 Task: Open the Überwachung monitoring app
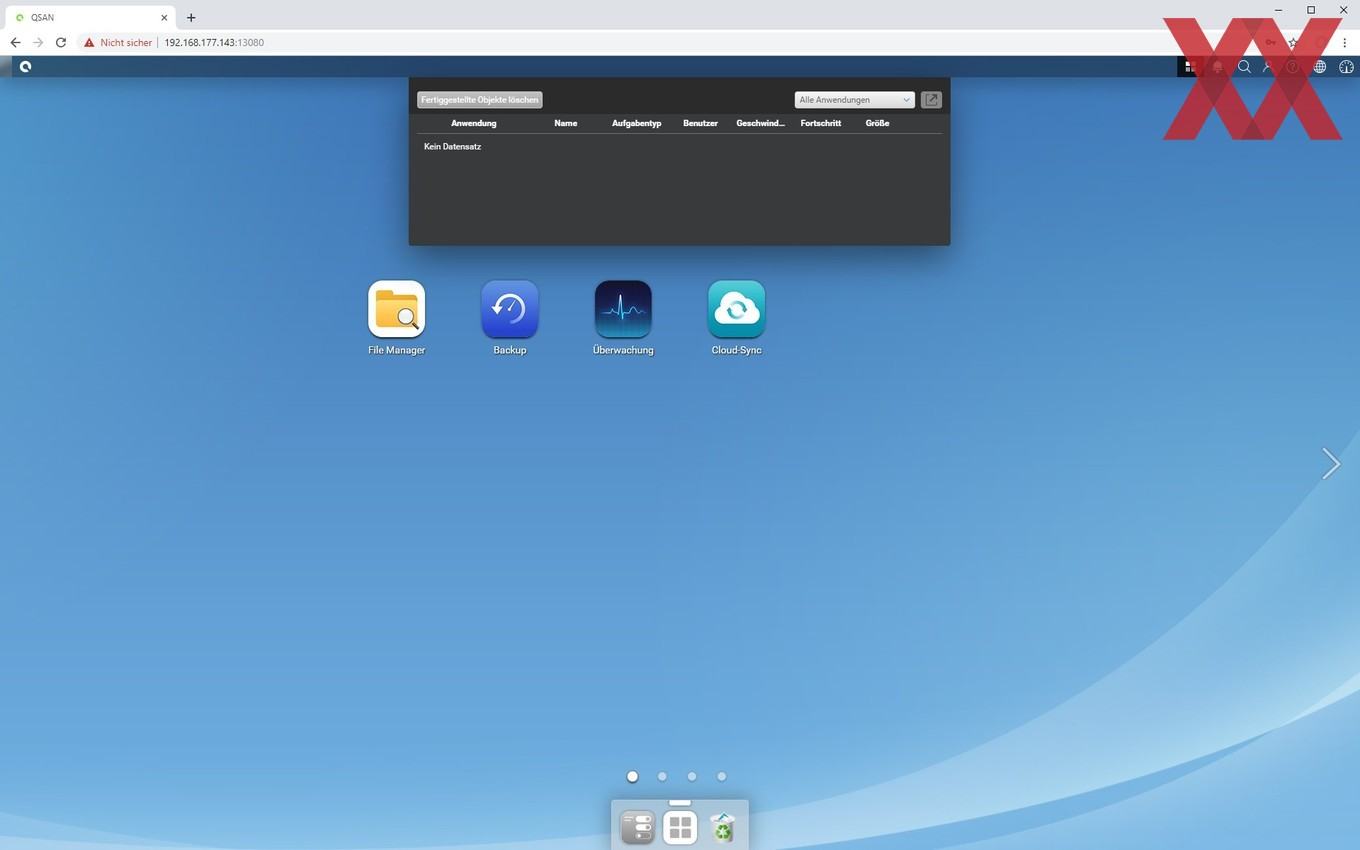623,309
